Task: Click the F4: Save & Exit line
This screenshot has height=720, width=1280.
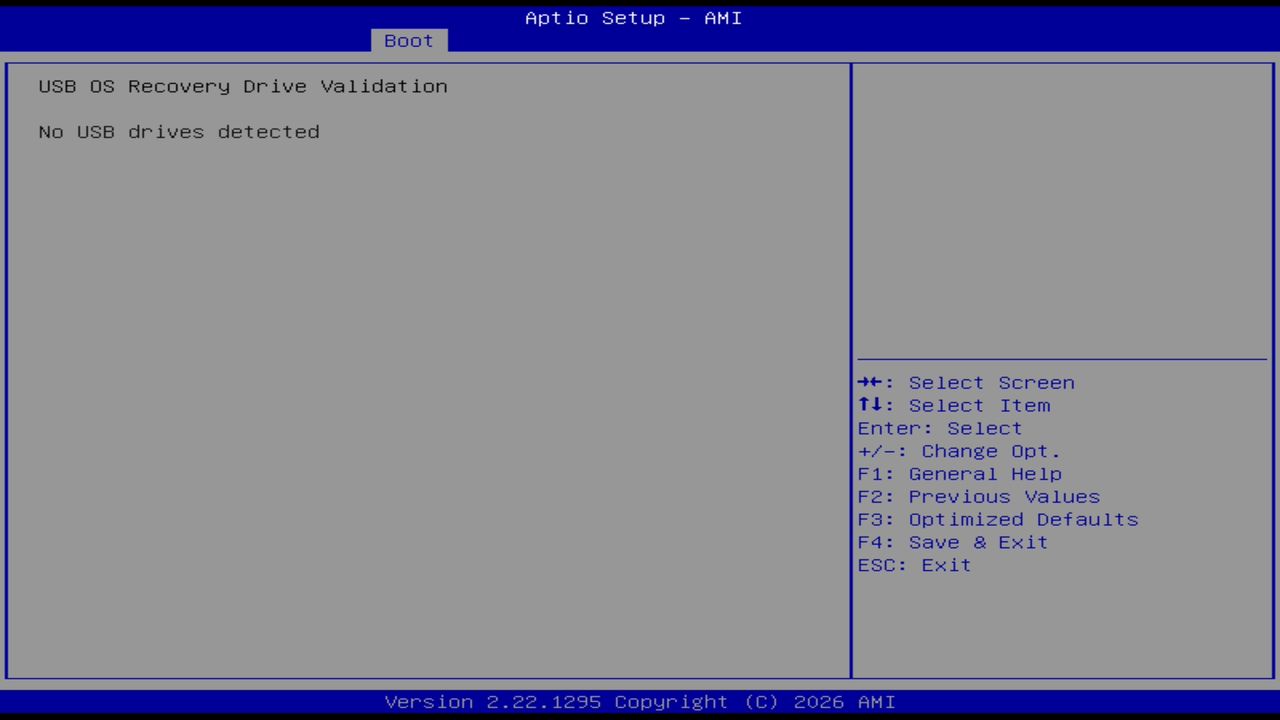Action: point(953,543)
